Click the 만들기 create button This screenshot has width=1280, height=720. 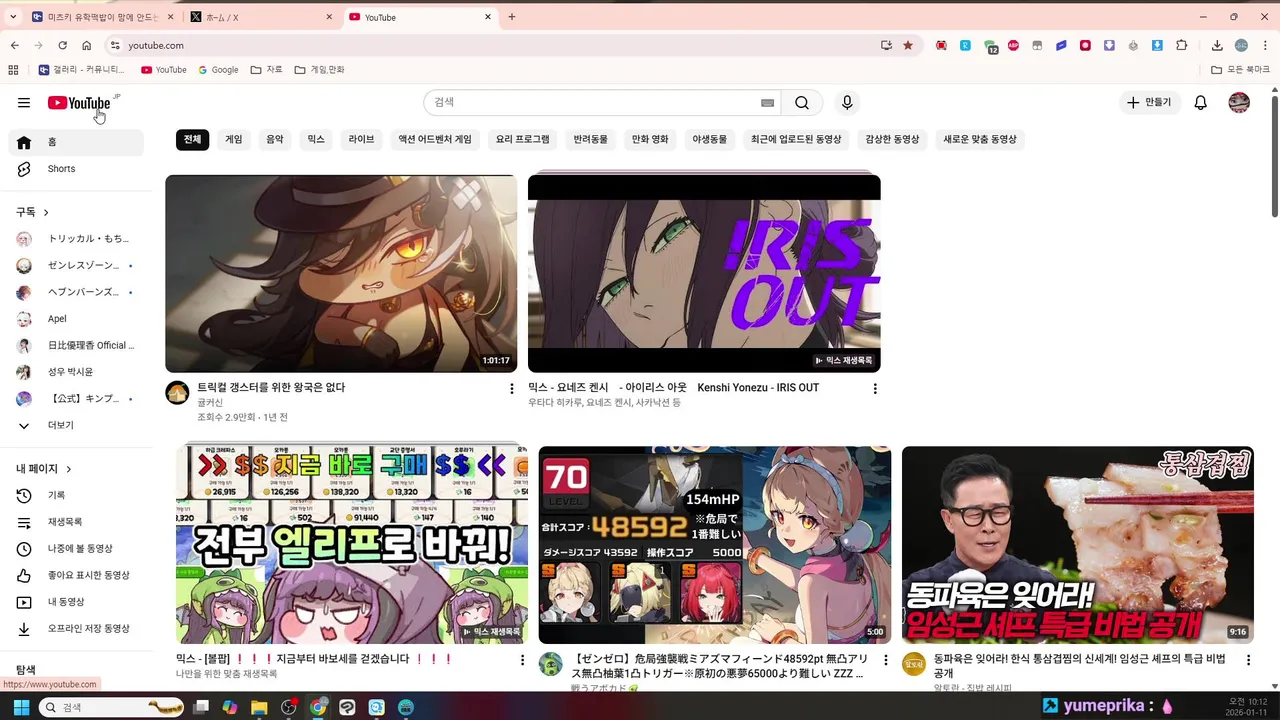point(1149,103)
